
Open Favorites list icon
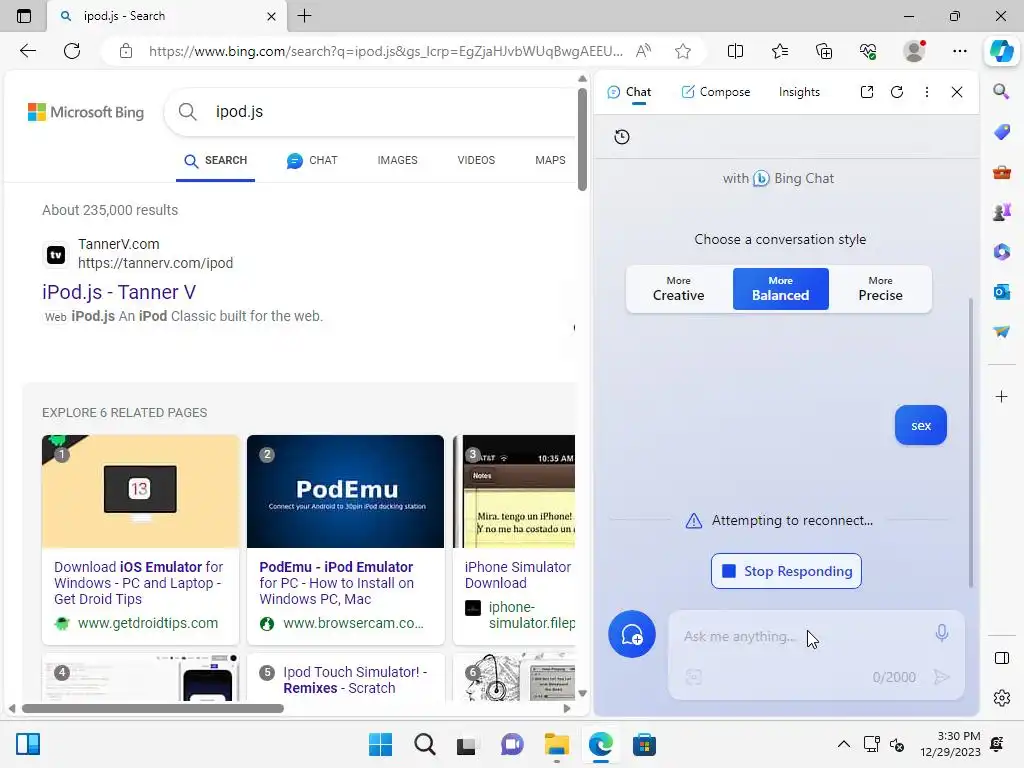click(780, 51)
